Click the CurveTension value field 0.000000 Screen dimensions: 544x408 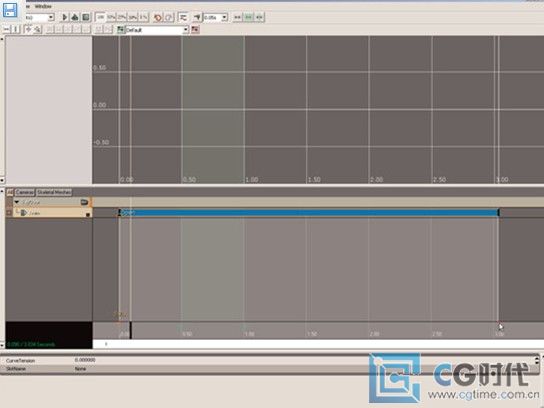tap(85, 360)
